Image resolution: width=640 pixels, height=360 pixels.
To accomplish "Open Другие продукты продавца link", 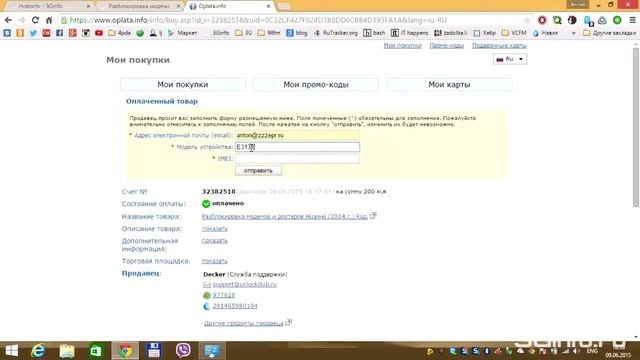I will pyautogui.click(x=243, y=323).
